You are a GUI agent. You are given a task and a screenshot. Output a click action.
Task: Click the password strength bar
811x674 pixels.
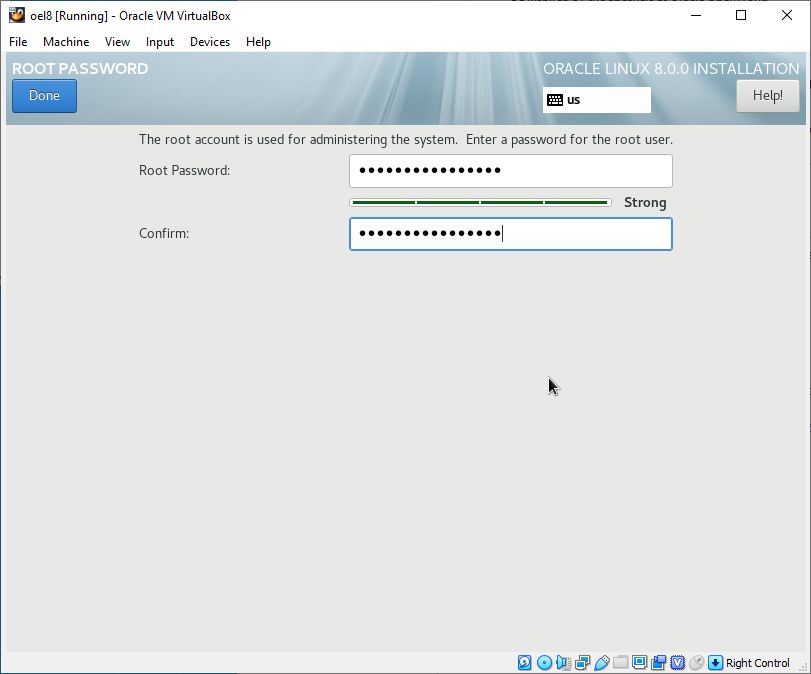tap(480, 202)
